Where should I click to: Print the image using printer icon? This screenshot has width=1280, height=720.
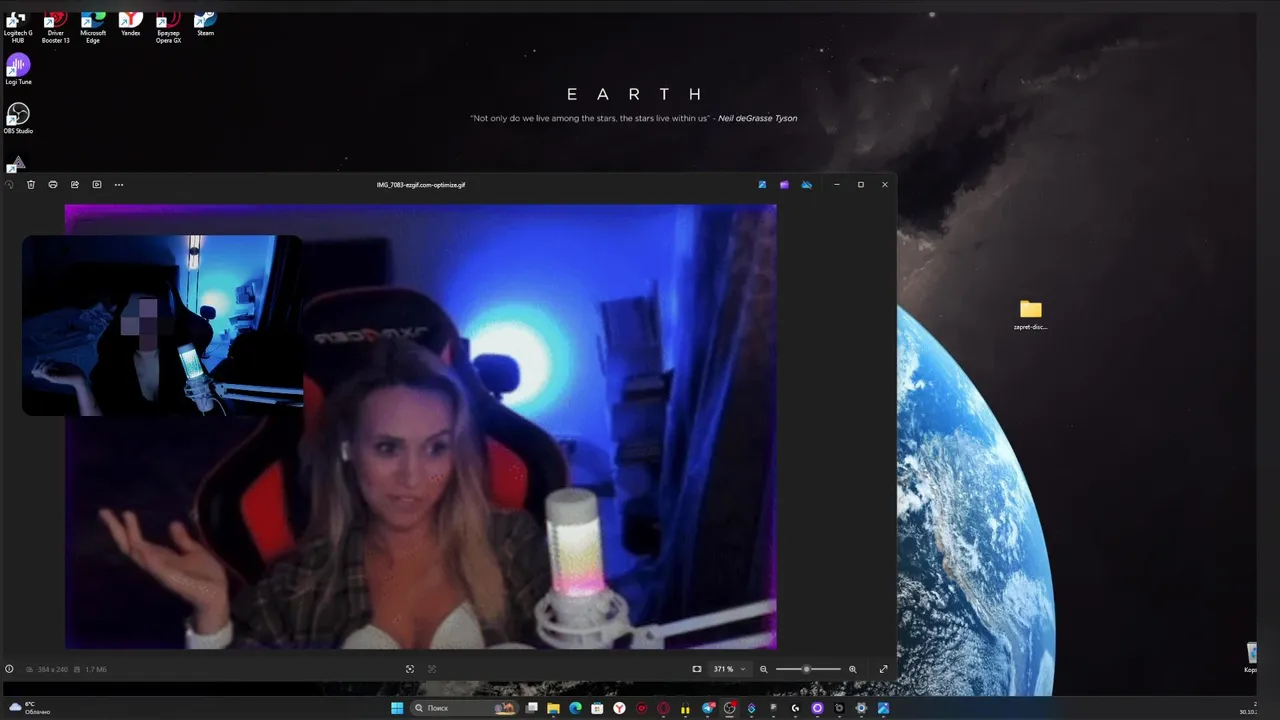(x=53, y=185)
